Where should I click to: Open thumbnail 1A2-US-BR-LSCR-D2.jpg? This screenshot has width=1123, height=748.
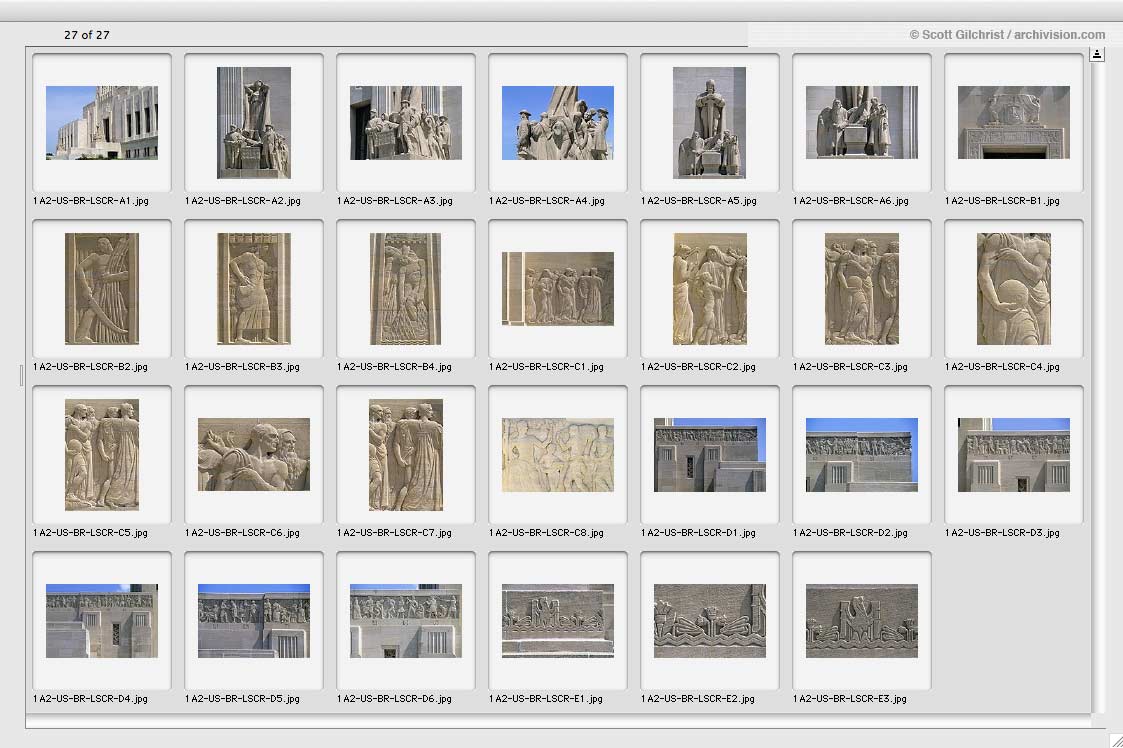862,455
